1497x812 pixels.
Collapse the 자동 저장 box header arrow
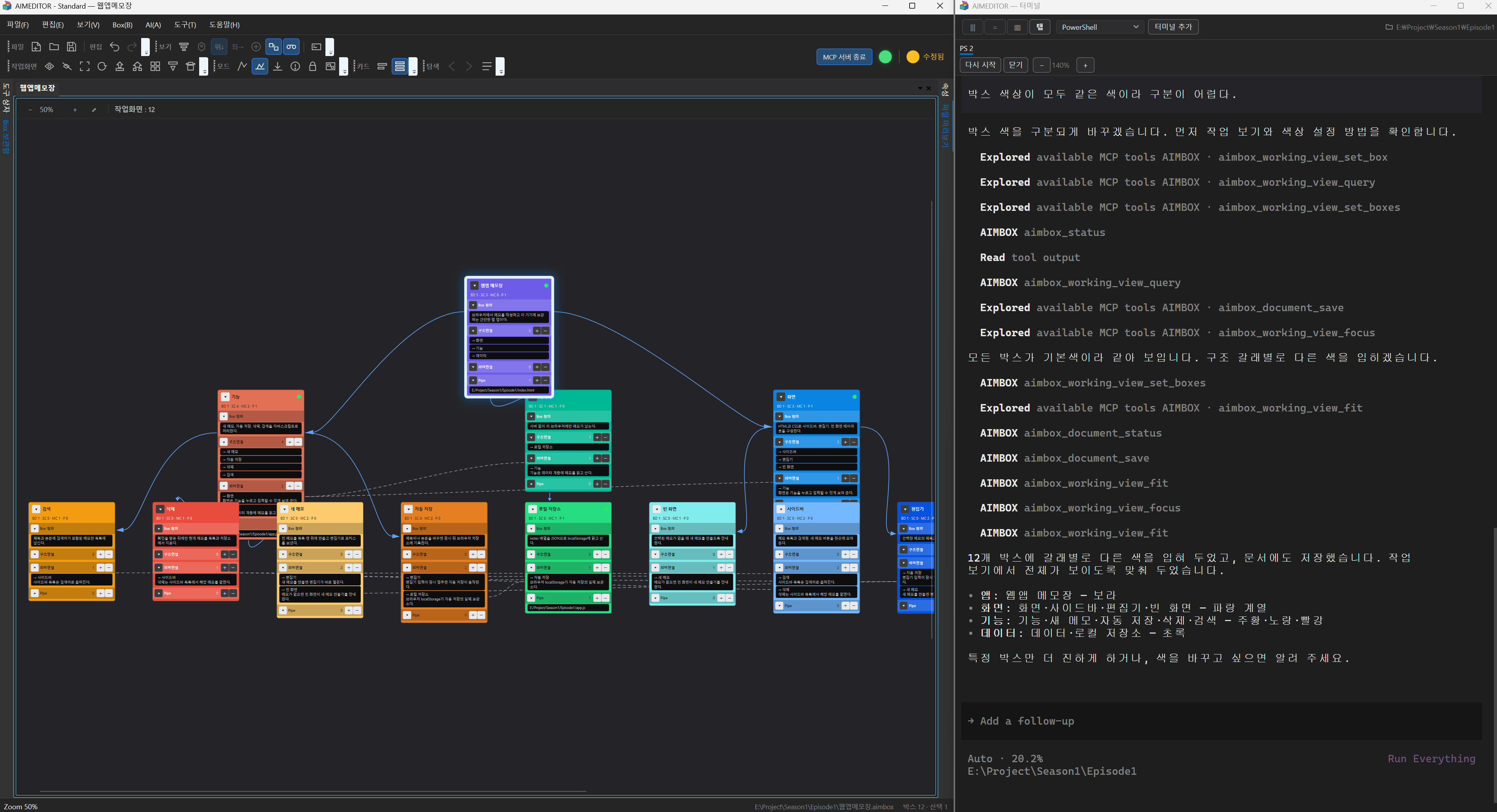(x=409, y=509)
